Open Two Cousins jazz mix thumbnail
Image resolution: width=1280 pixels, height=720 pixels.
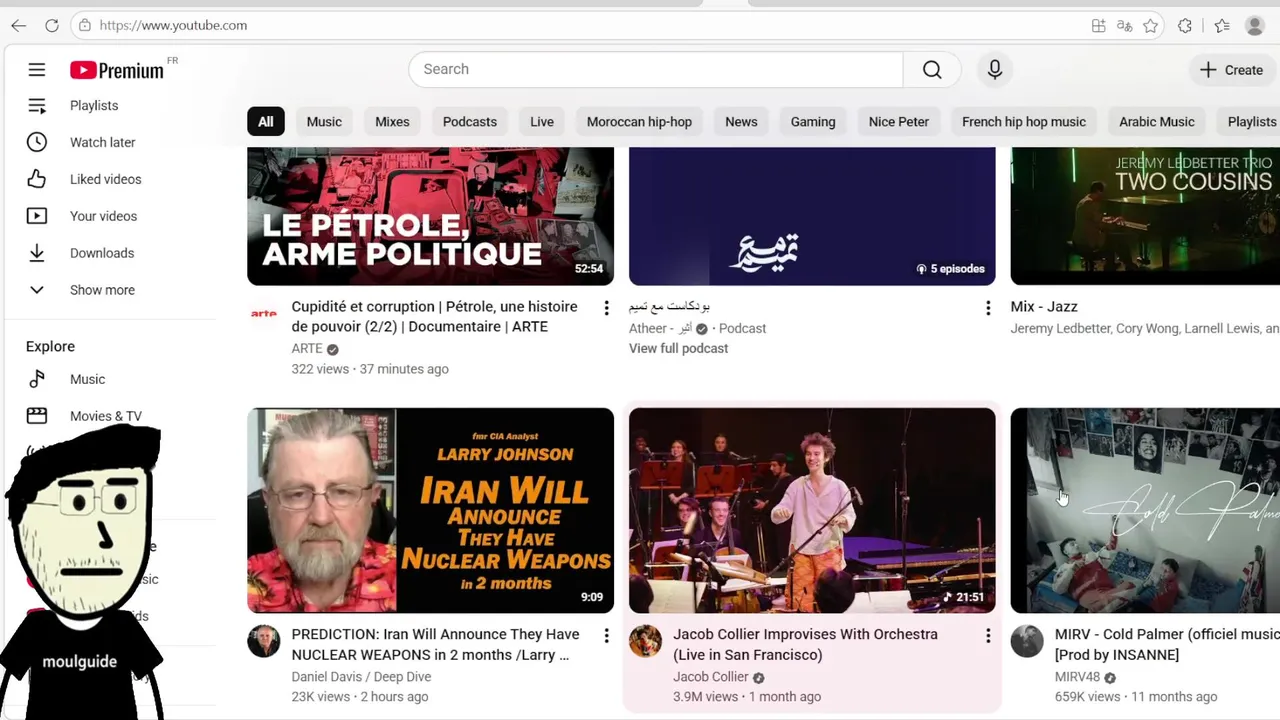click(x=1145, y=216)
